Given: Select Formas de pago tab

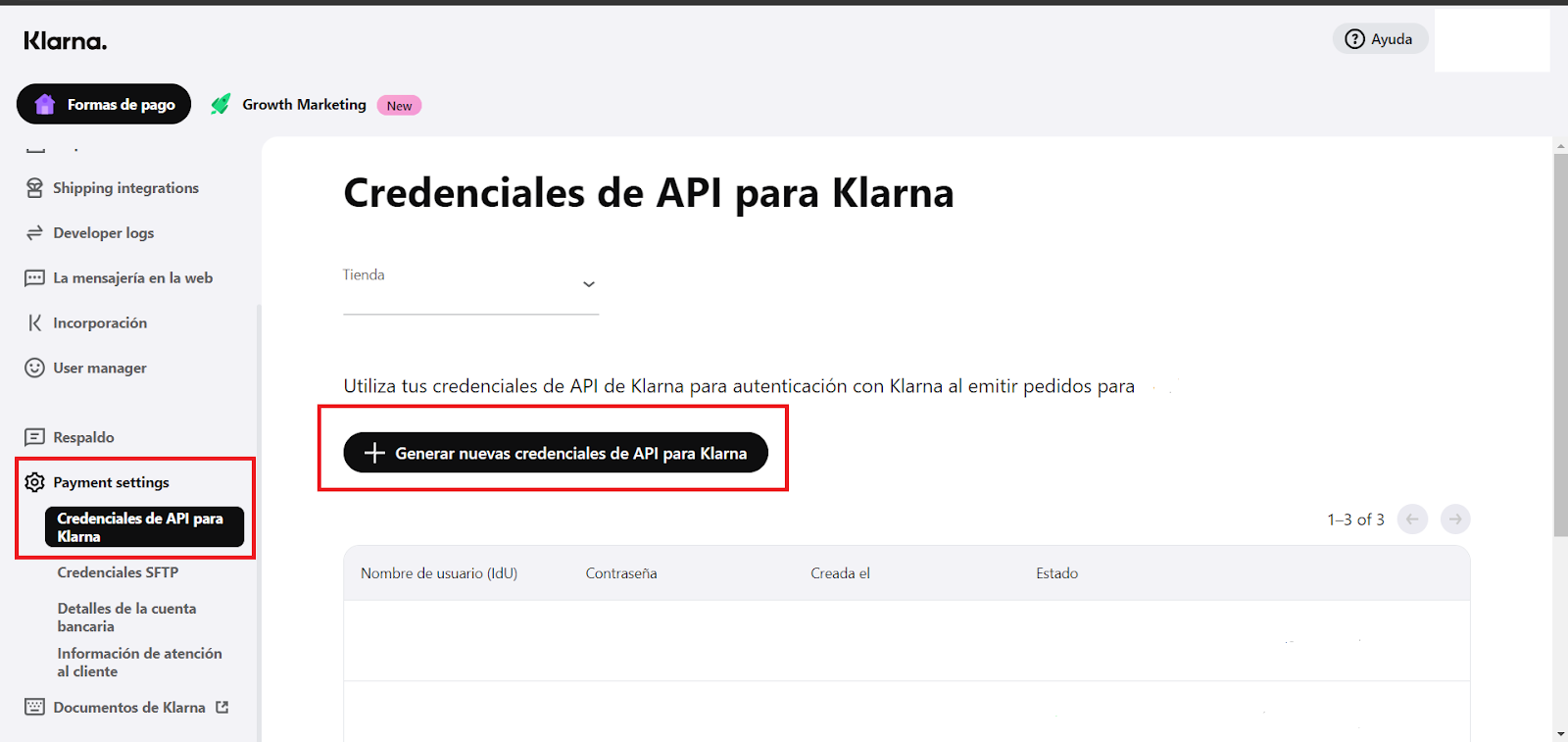Looking at the screenshot, I should click(x=104, y=104).
